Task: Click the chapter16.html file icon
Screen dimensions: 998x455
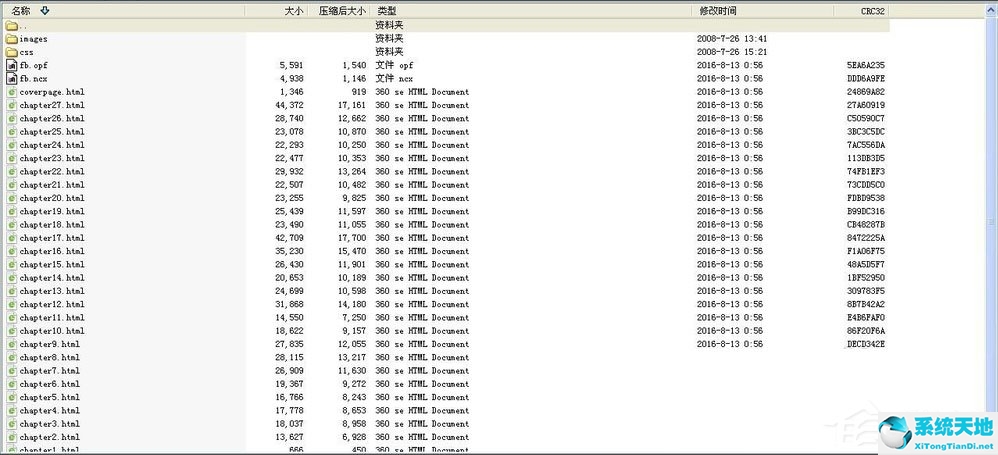Action: 11,251
